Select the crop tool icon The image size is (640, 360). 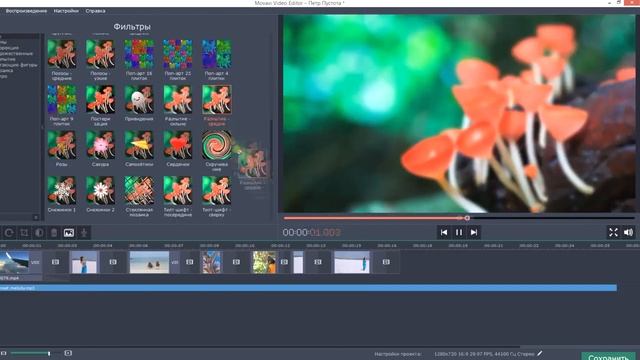tap(24, 233)
